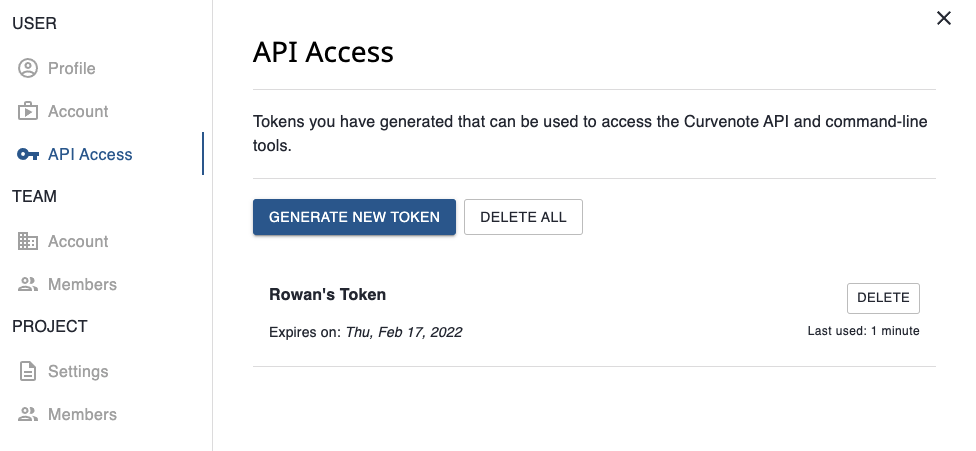This screenshot has height=451, width=976.
Task: Click the project Members people icon
Action: [x=27, y=414]
